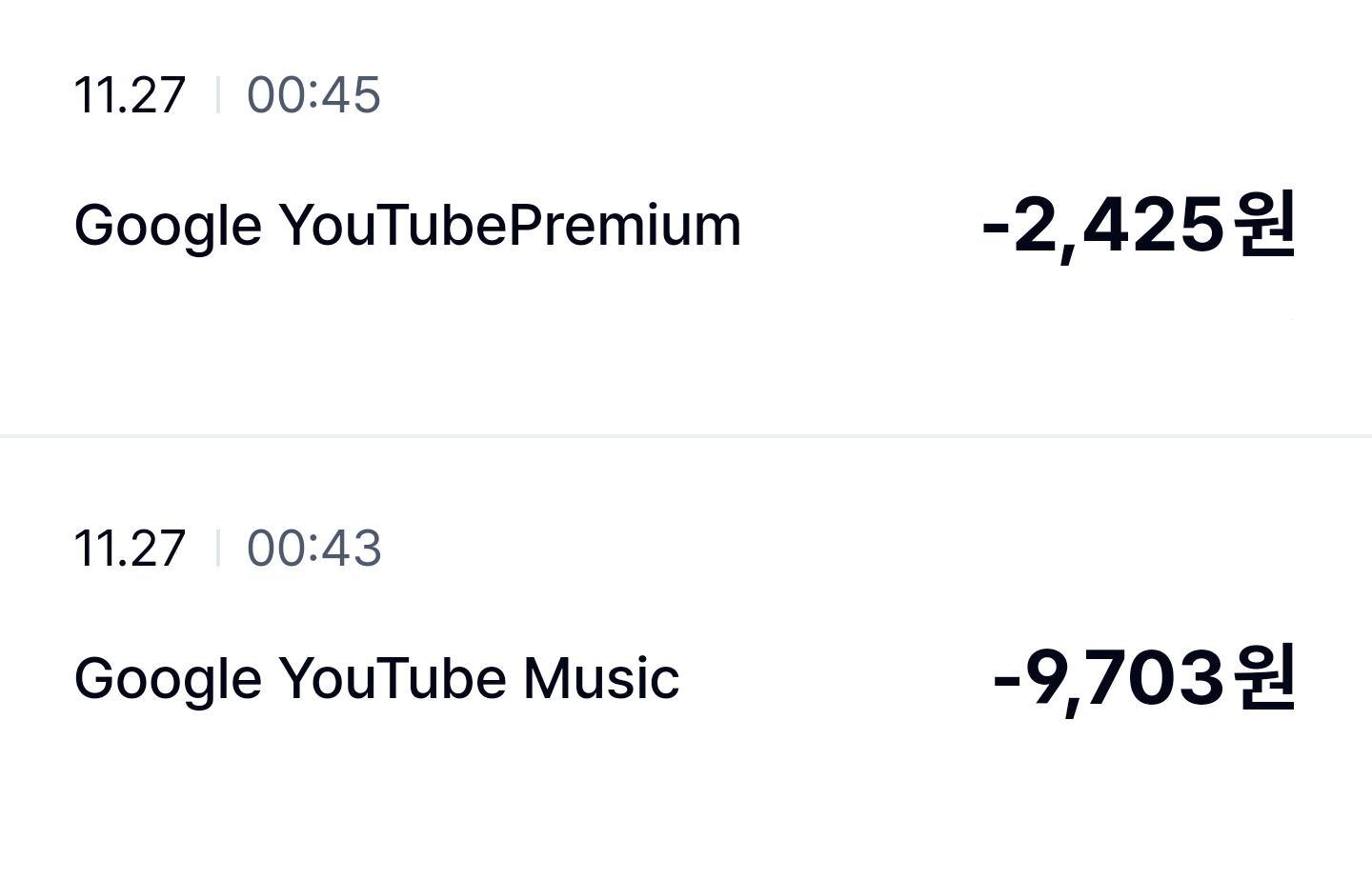Click the date-time separator beside 00:45
The image size is (1372, 880).
click(218, 95)
